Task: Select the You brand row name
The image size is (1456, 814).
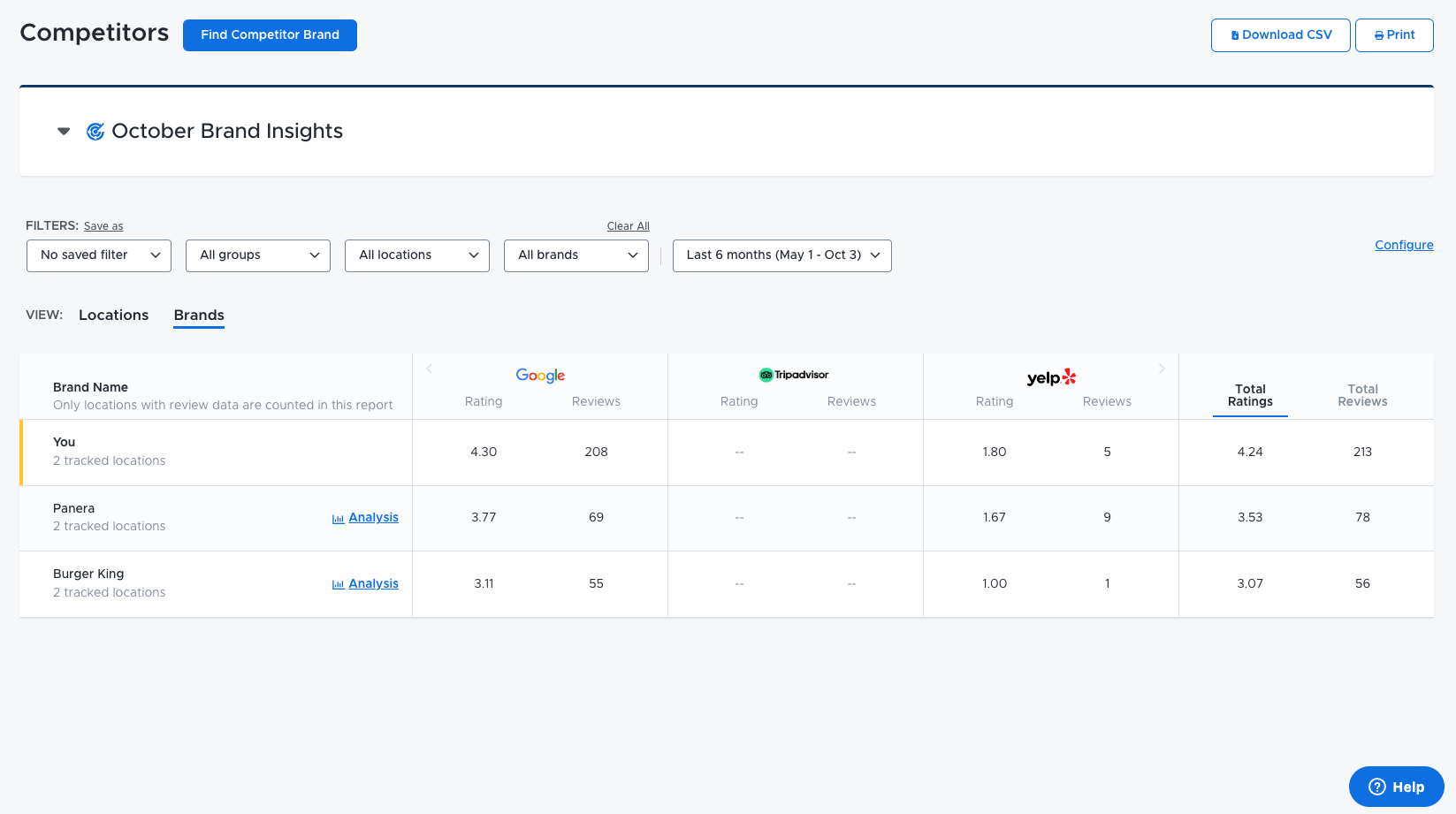Action: (65, 442)
